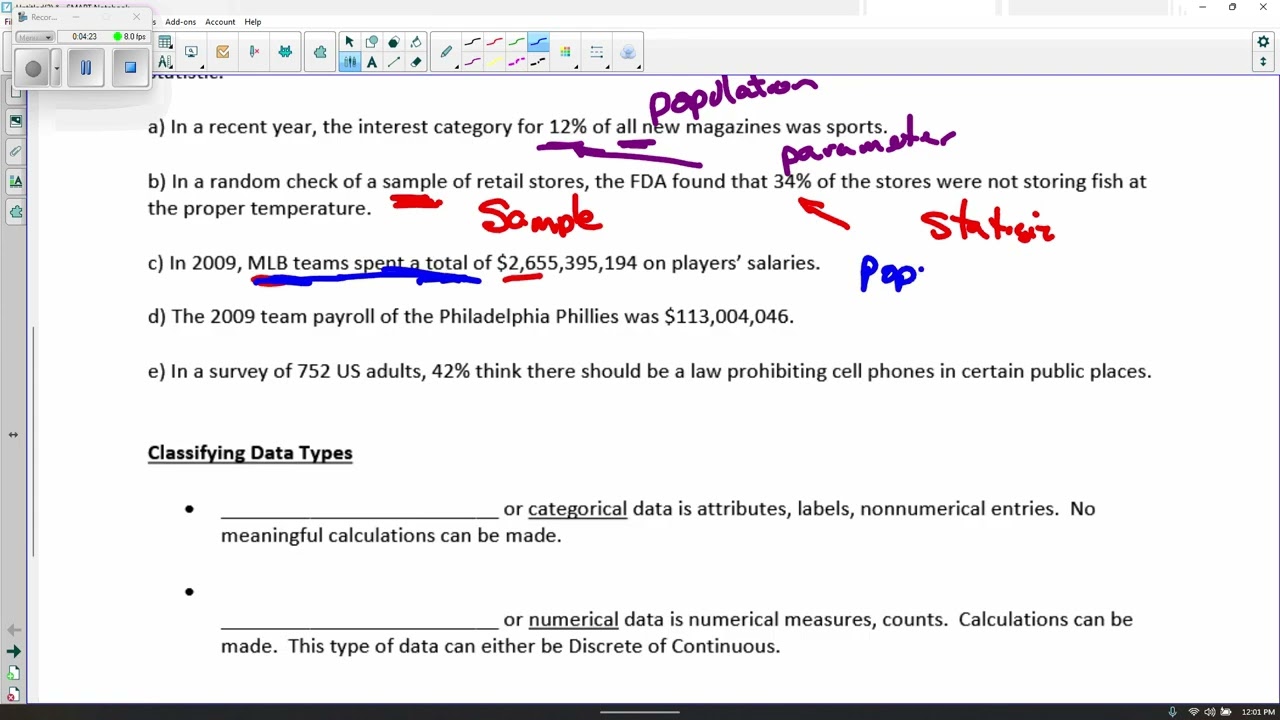Open the Wi-Fi network tray icon
Viewport: 1280px width, 720px height.
pyautogui.click(x=1193, y=712)
